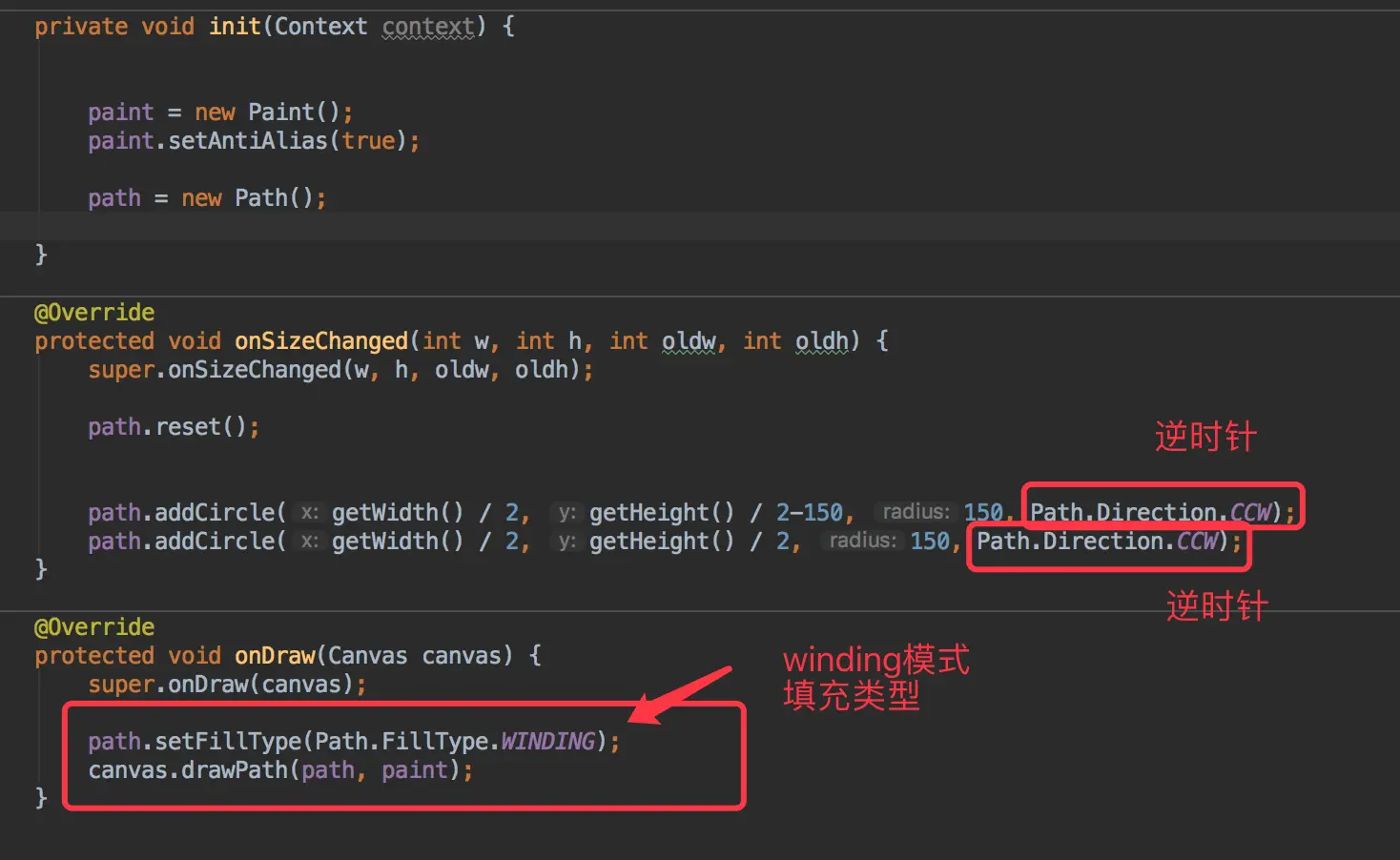Click "CCW" in the second addCircle line

[1197, 541]
